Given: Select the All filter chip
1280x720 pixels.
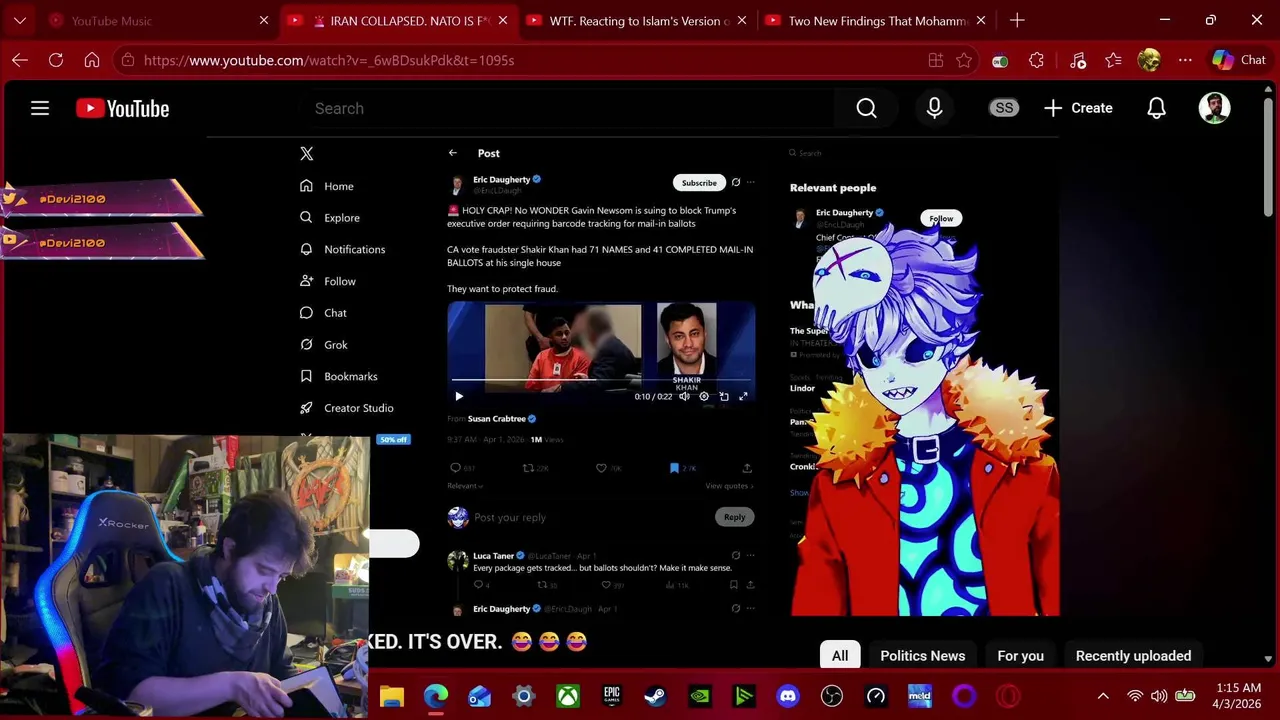Looking at the screenshot, I should click(x=840, y=656).
